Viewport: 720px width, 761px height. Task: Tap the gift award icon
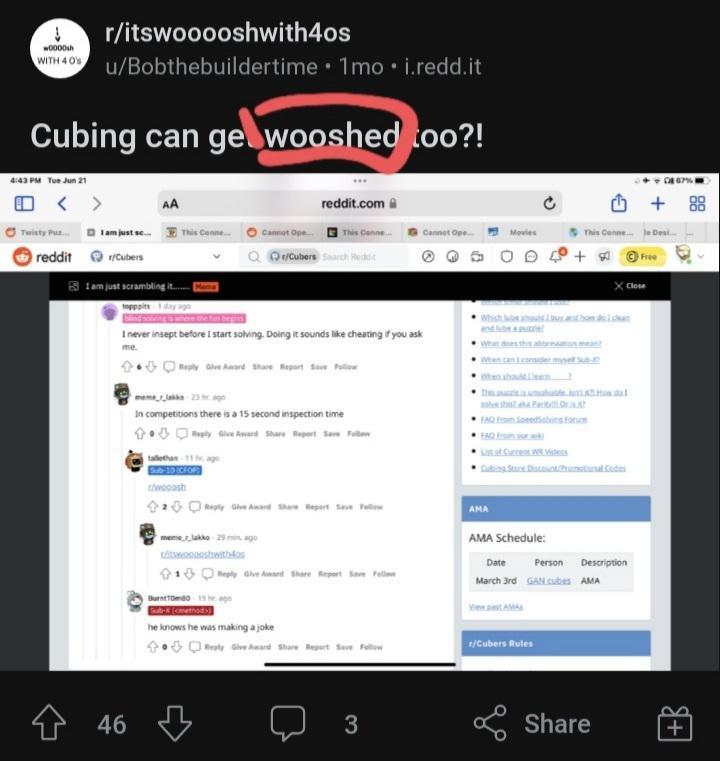click(674, 724)
